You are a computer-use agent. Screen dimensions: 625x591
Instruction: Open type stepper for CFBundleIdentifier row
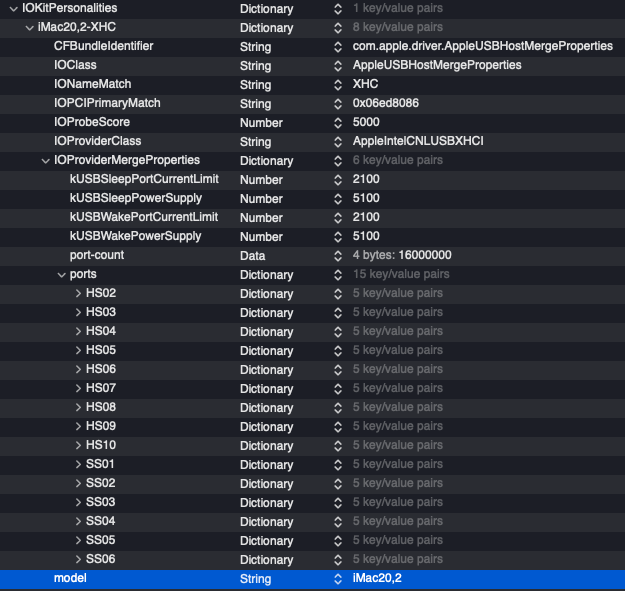click(x=338, y=47)
